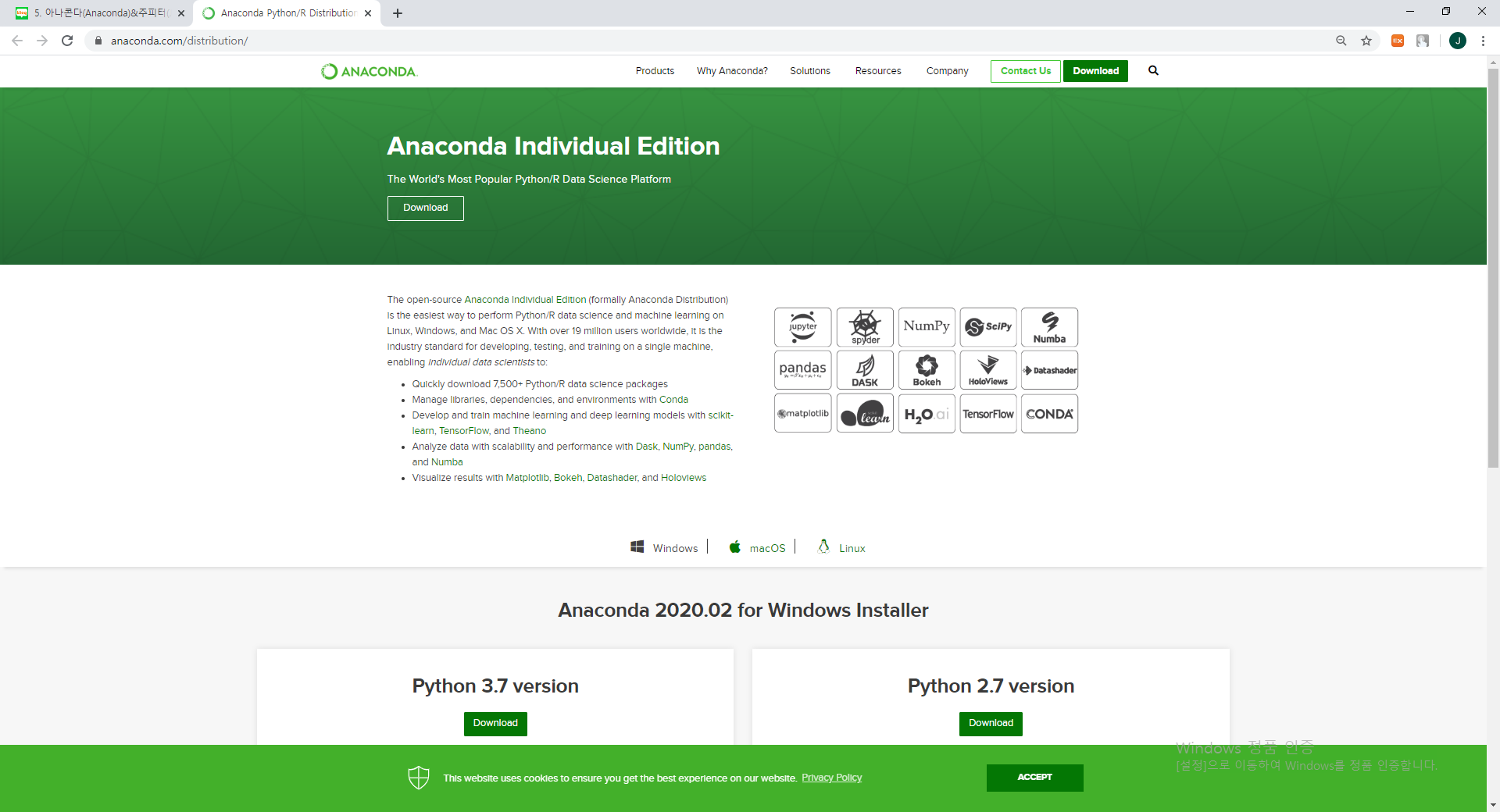Click the matplotlib logo tile
This screenshot has width=1500, height=812.
802,414
